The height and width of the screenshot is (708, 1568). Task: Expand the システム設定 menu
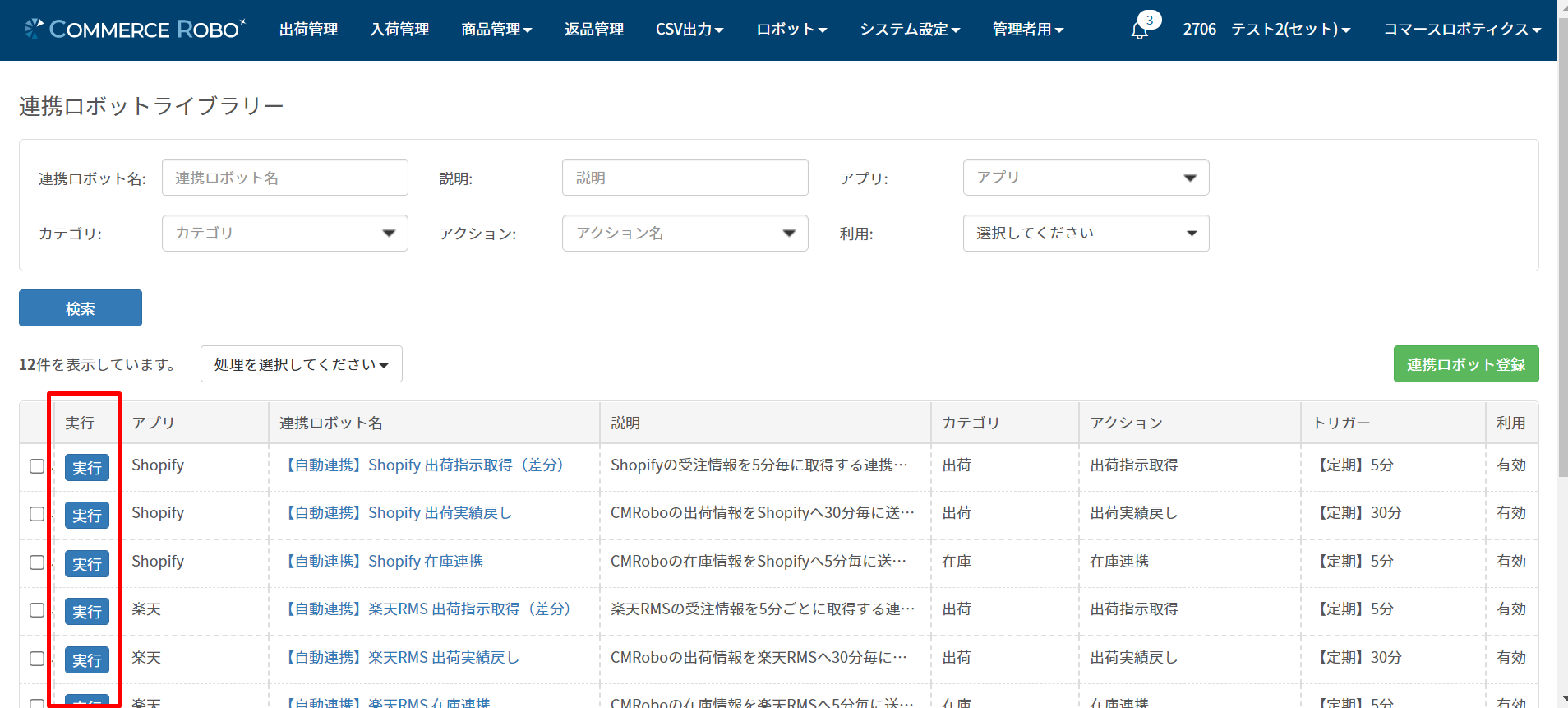click(910, 30)
